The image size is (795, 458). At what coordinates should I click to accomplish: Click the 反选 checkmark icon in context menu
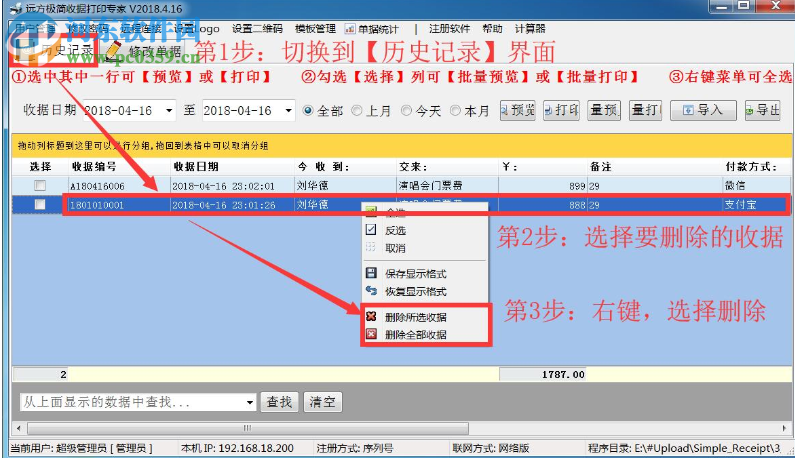coord(371,230)
